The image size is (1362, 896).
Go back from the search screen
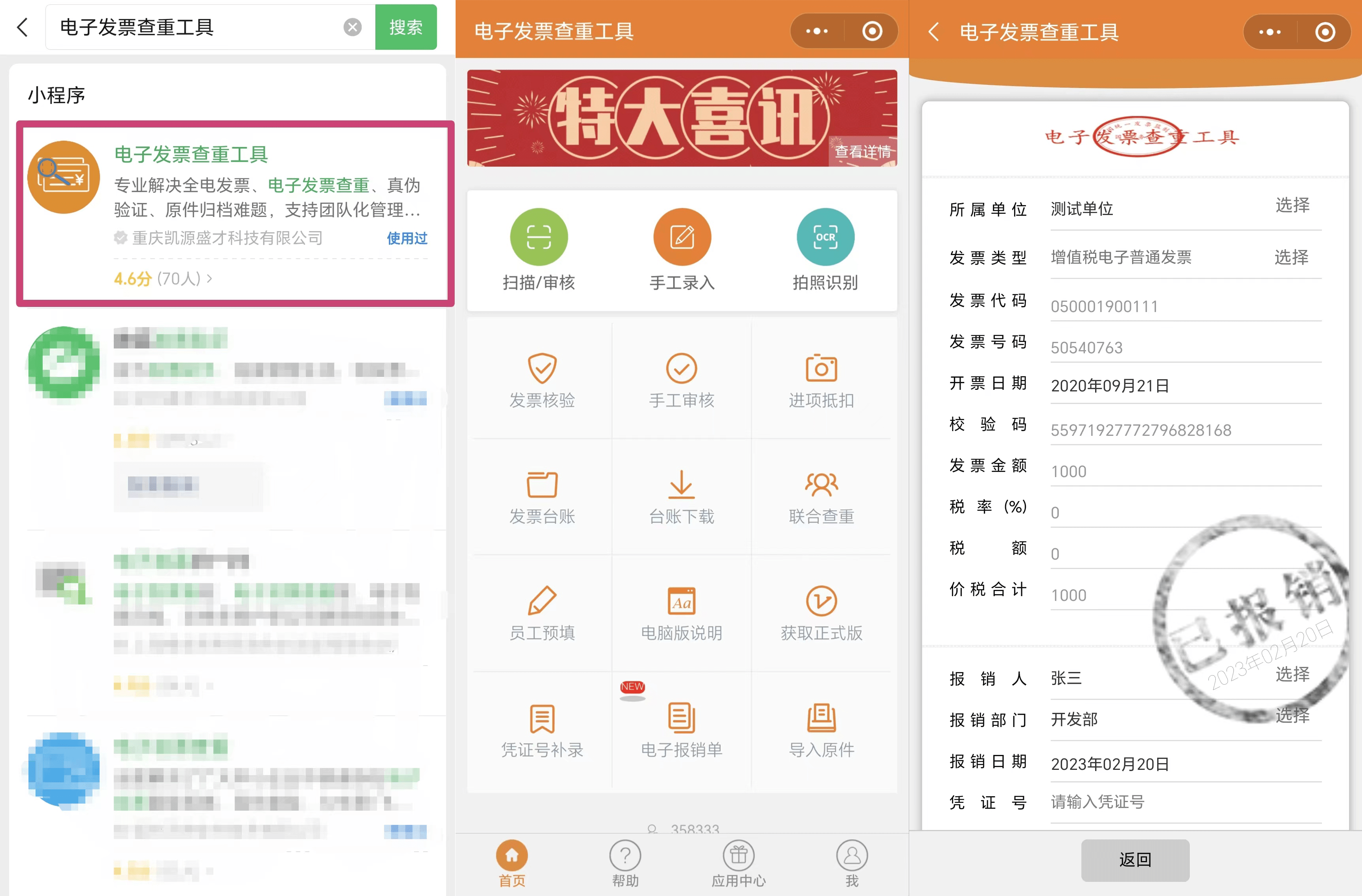tap(22, 27)
